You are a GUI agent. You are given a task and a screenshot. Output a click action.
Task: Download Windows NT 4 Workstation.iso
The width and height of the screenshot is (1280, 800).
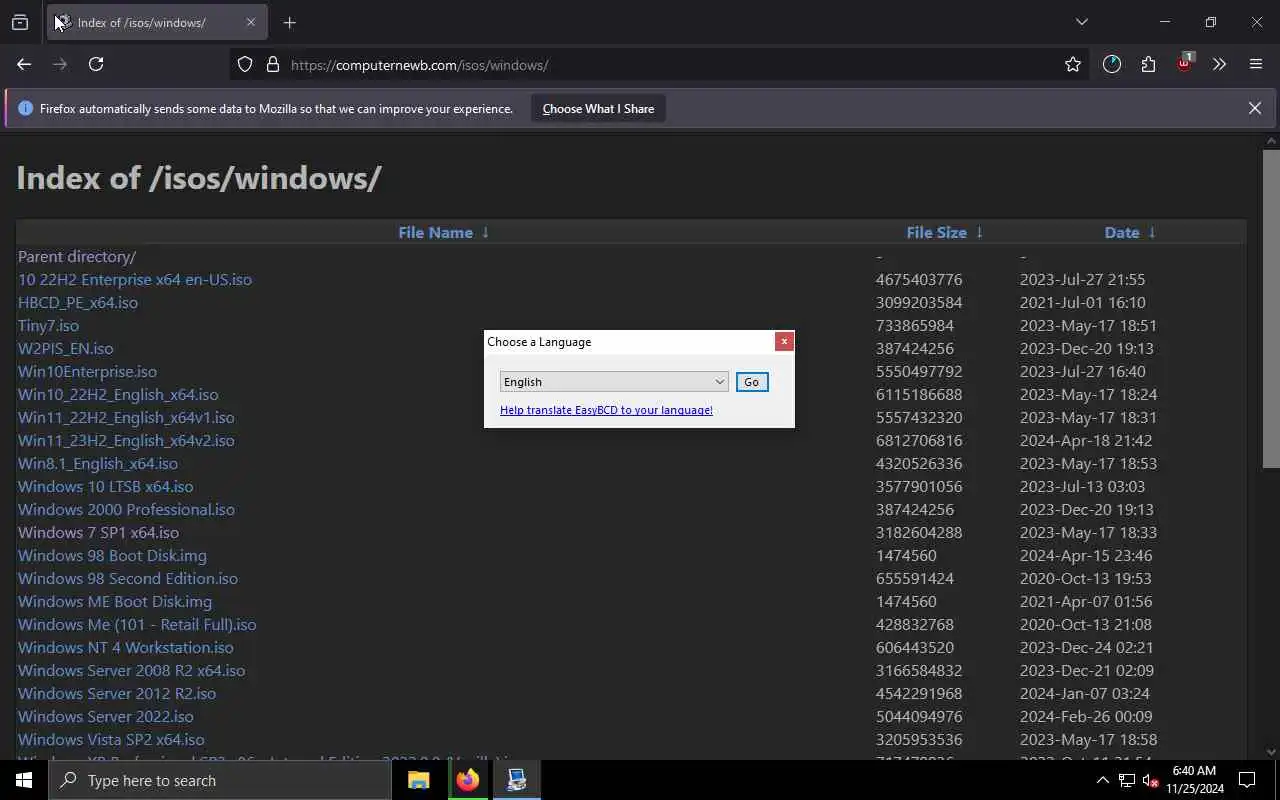126,647
